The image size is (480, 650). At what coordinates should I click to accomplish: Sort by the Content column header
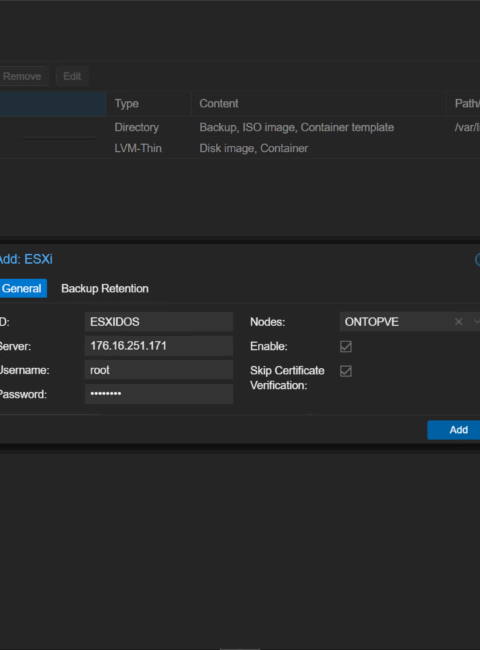318,104
